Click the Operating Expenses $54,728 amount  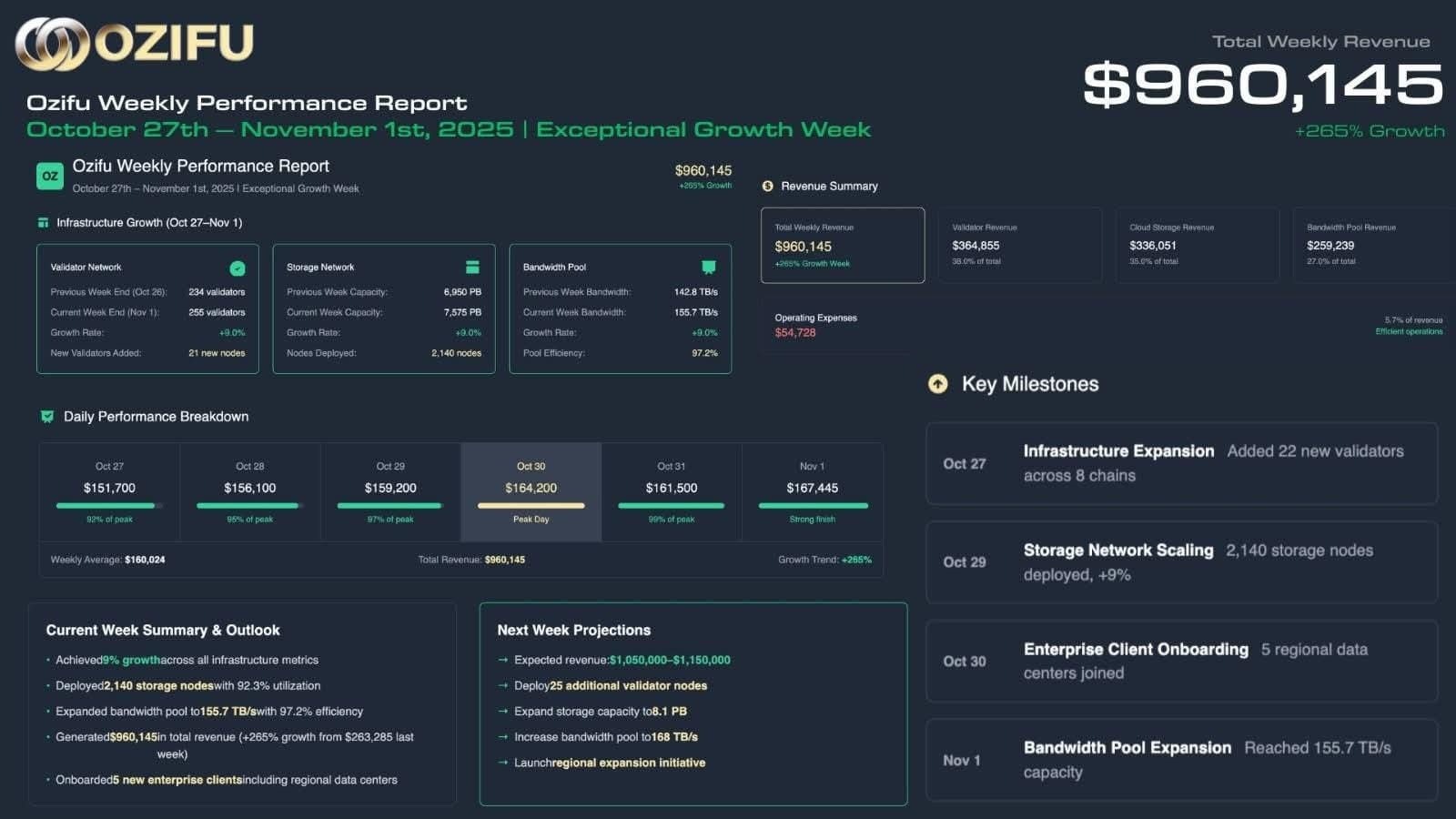click(795, 333)
